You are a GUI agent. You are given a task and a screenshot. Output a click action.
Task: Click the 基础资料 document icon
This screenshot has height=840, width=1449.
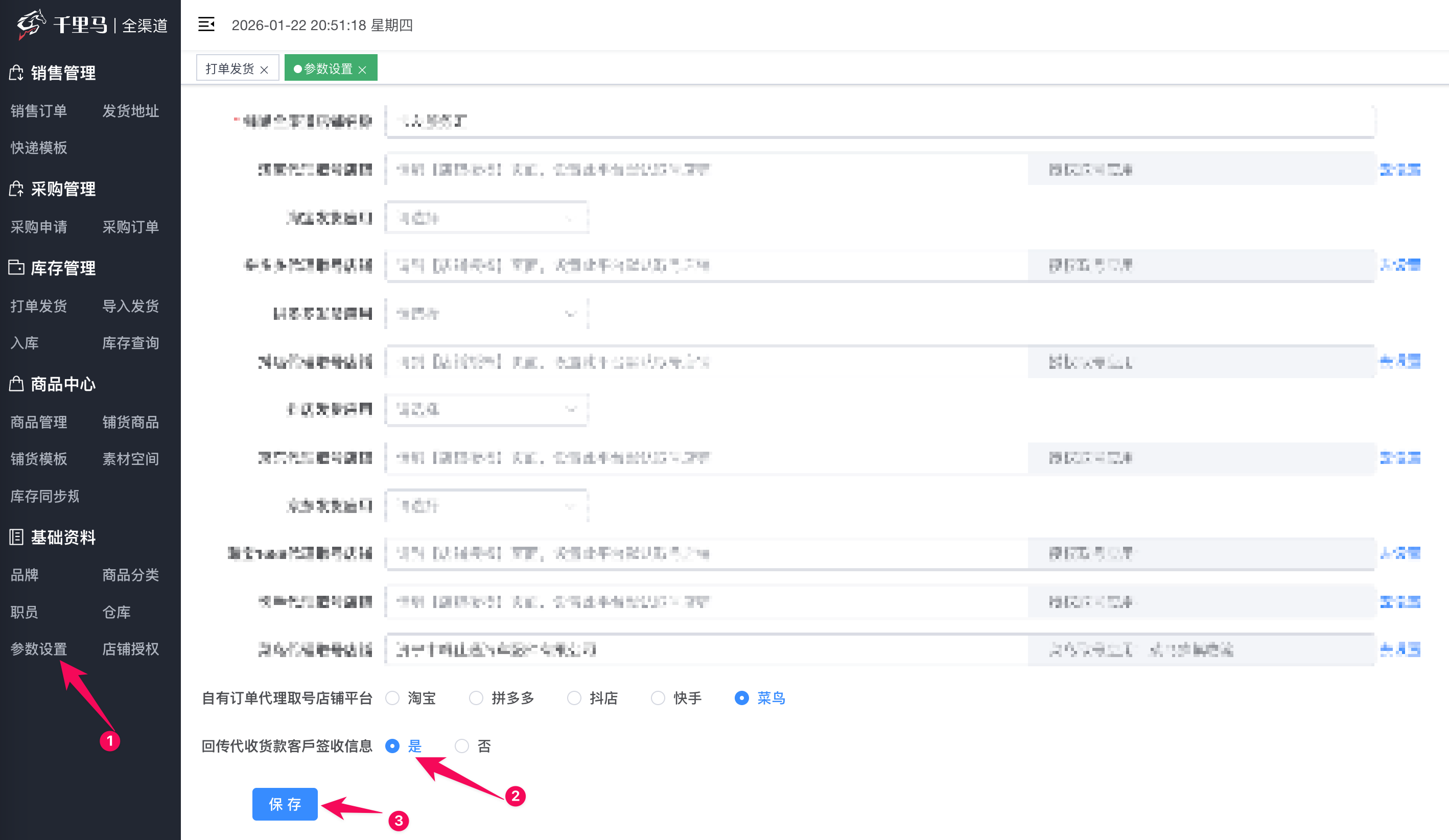pyautogui.click(x=16, y=537)
